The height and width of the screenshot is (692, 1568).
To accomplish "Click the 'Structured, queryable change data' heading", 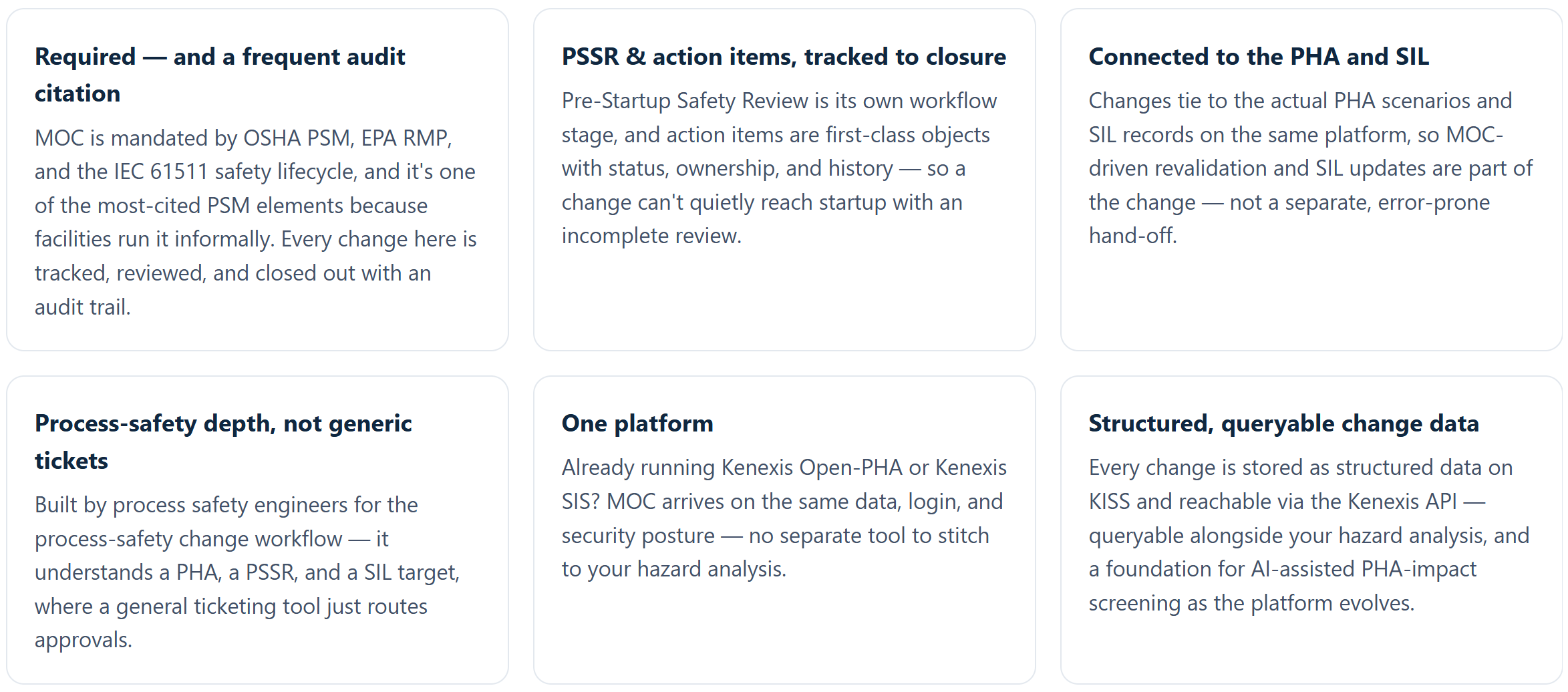I will (1283, 423).
